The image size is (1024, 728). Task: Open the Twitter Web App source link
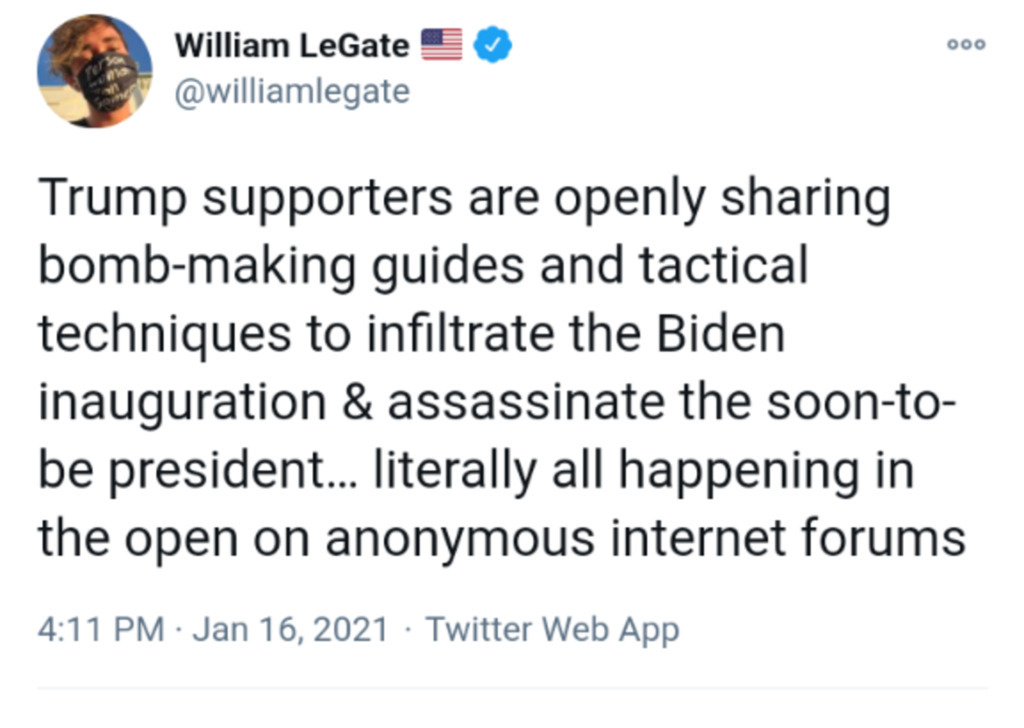click(552, 630)
